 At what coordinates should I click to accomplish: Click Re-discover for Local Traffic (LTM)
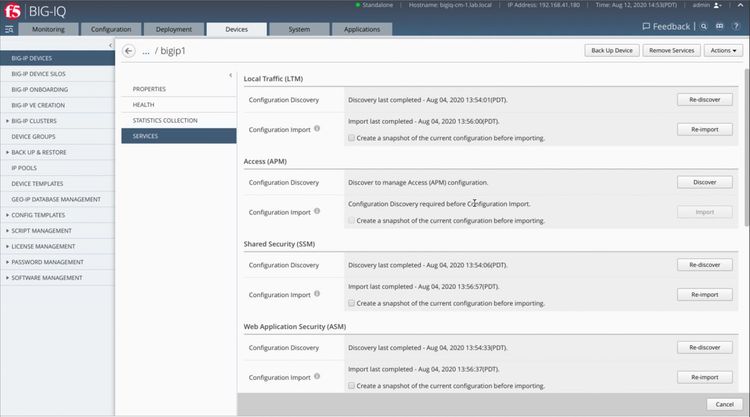coord(705,99)
